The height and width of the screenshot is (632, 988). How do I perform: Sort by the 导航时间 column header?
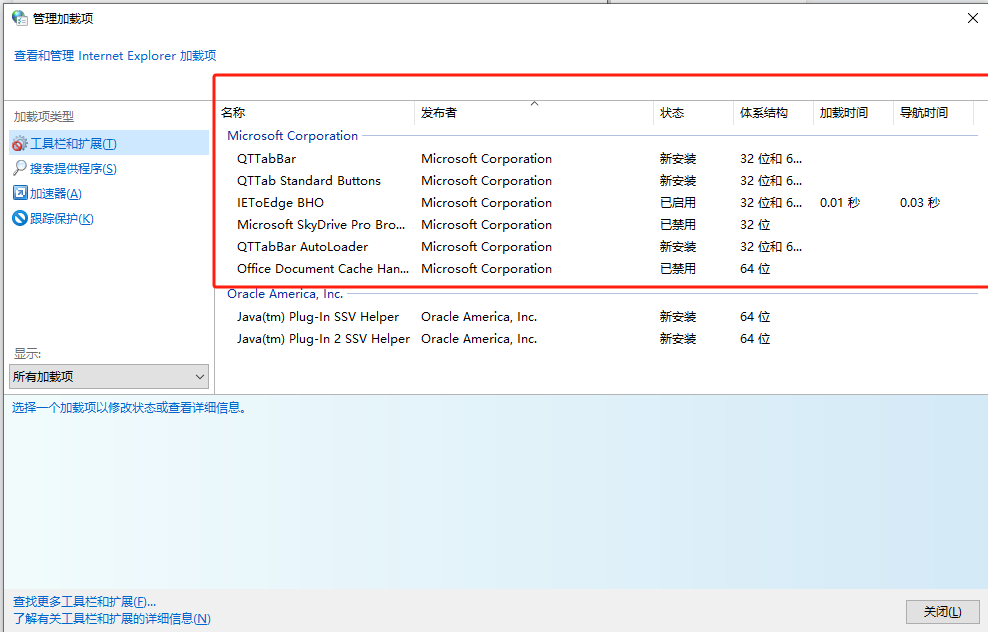[933, 113]
